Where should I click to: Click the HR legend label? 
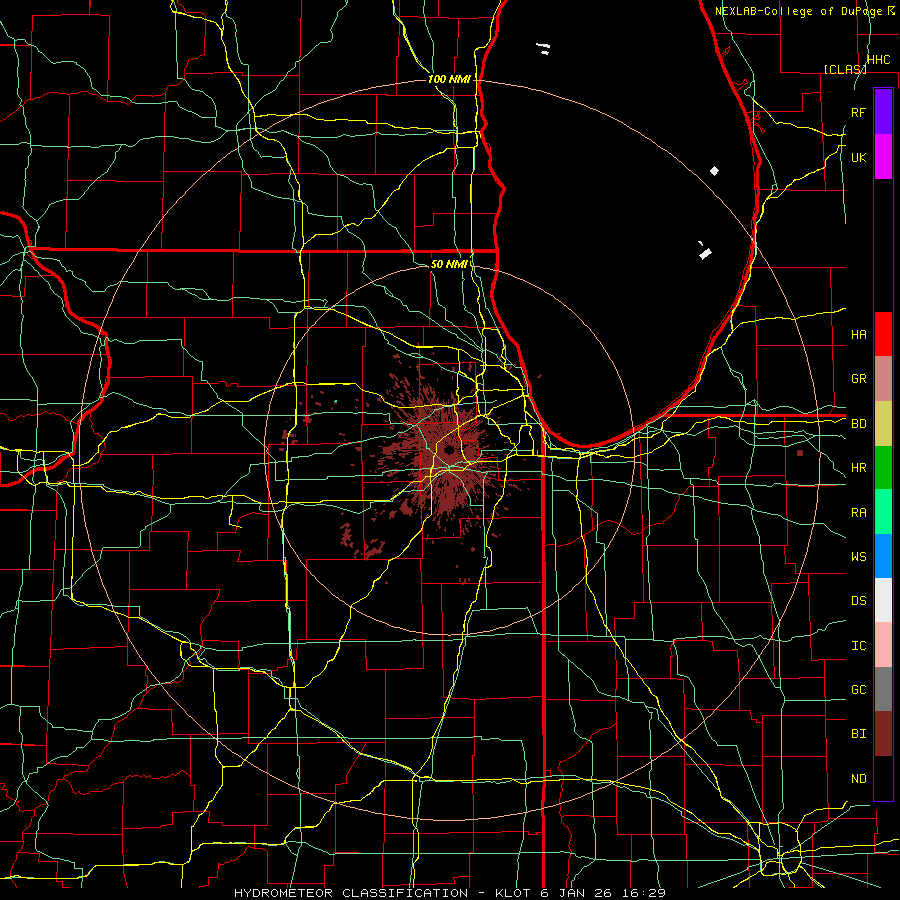pyautogui.click(x=859, y=468)
